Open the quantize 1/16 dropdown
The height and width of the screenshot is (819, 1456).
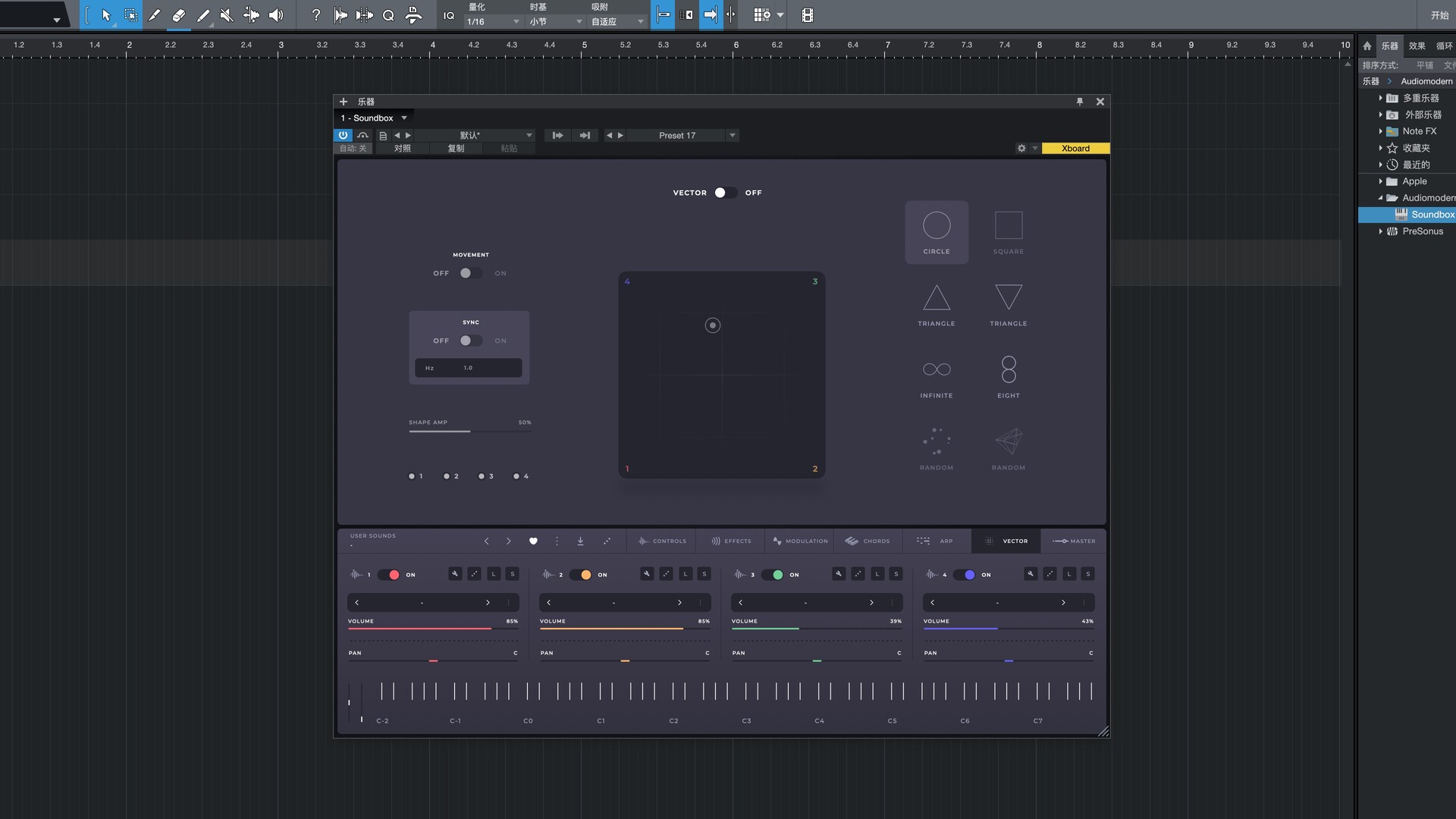pos(493,22)
